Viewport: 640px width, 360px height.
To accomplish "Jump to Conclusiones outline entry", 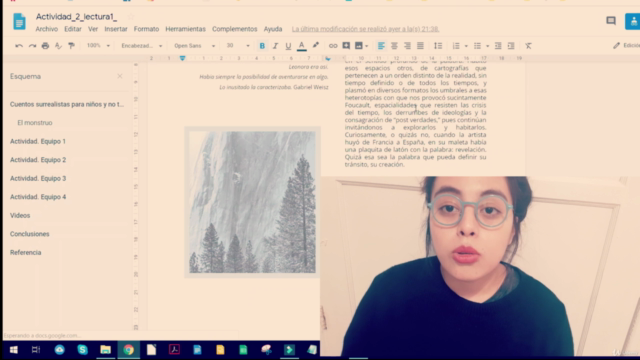I will [29, 234].
